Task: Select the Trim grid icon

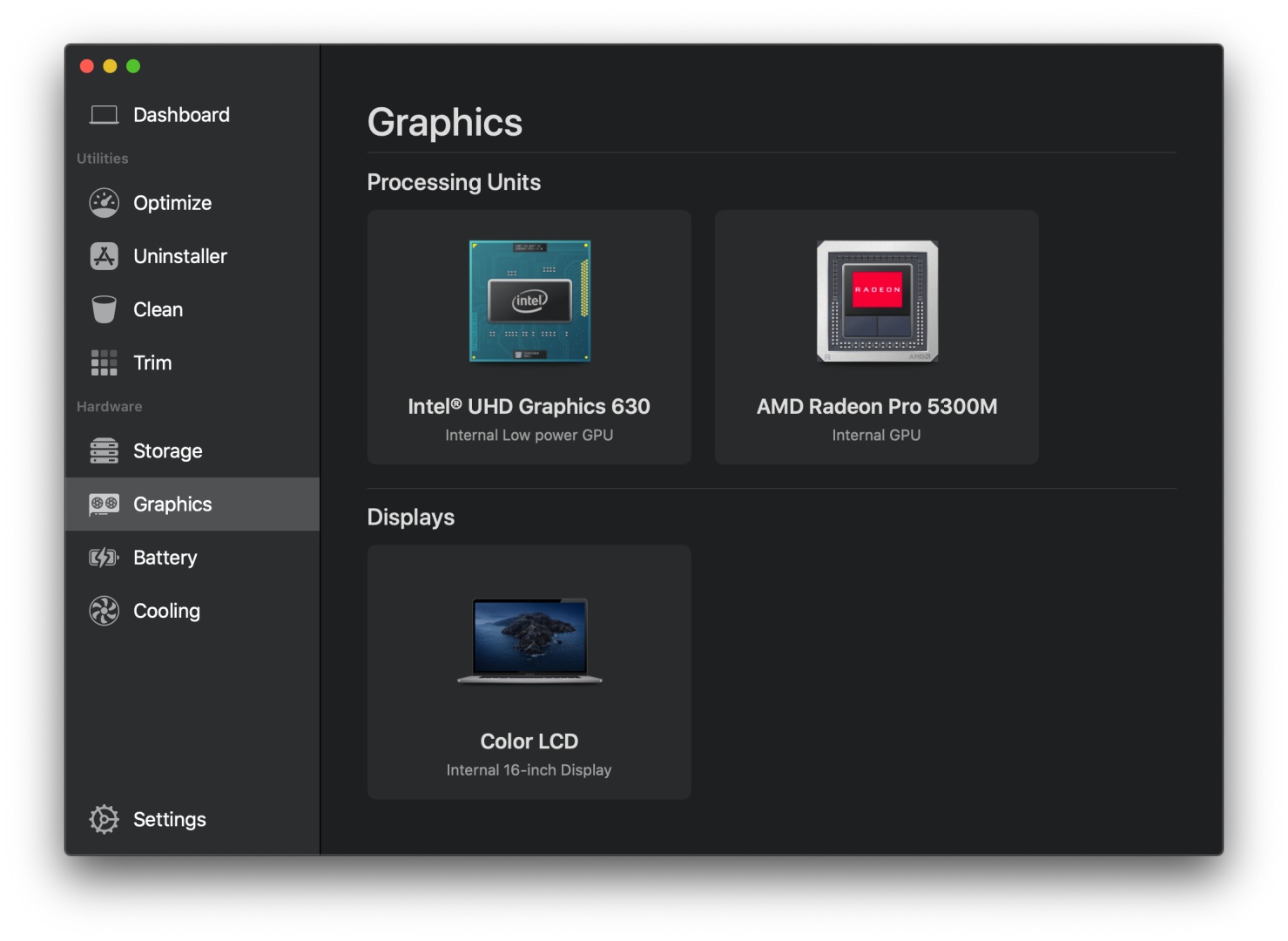Action: 104,362
